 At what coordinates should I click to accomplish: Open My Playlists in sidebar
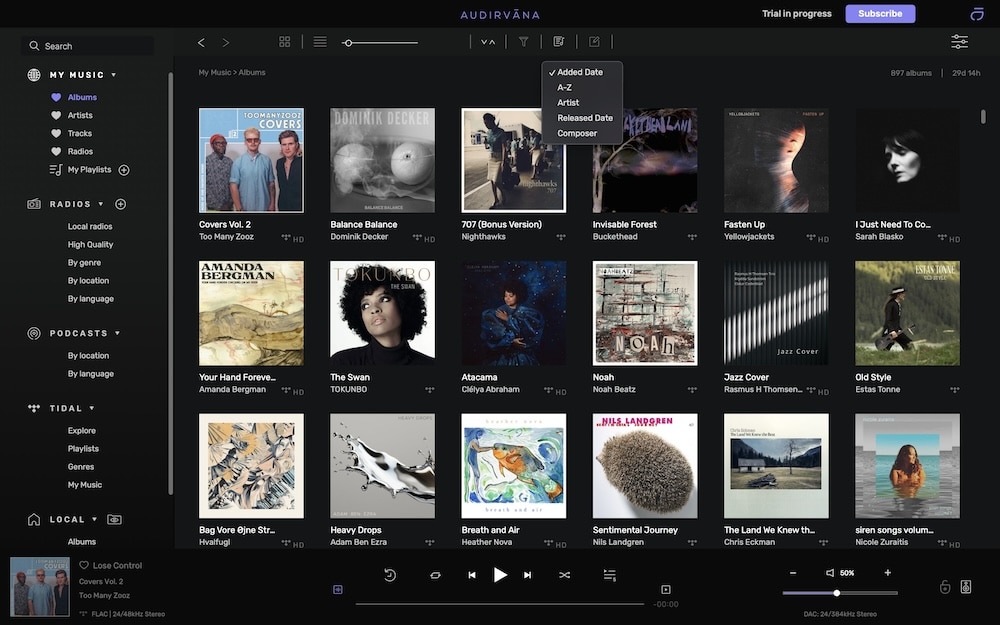click(x=89, y=170)
